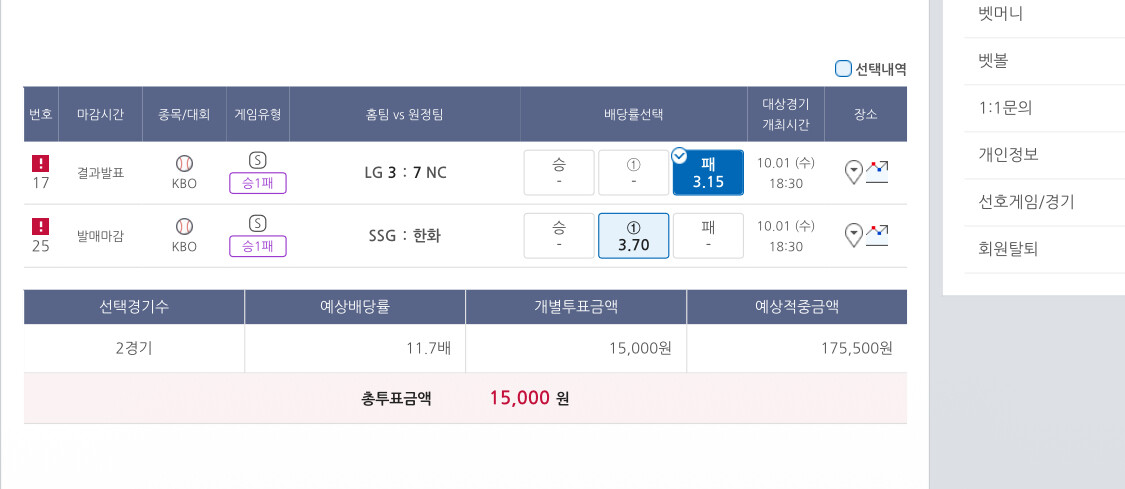Click the red alert icon for game 17
Viewport: 1125px width, 489px height.
[41, 163]
